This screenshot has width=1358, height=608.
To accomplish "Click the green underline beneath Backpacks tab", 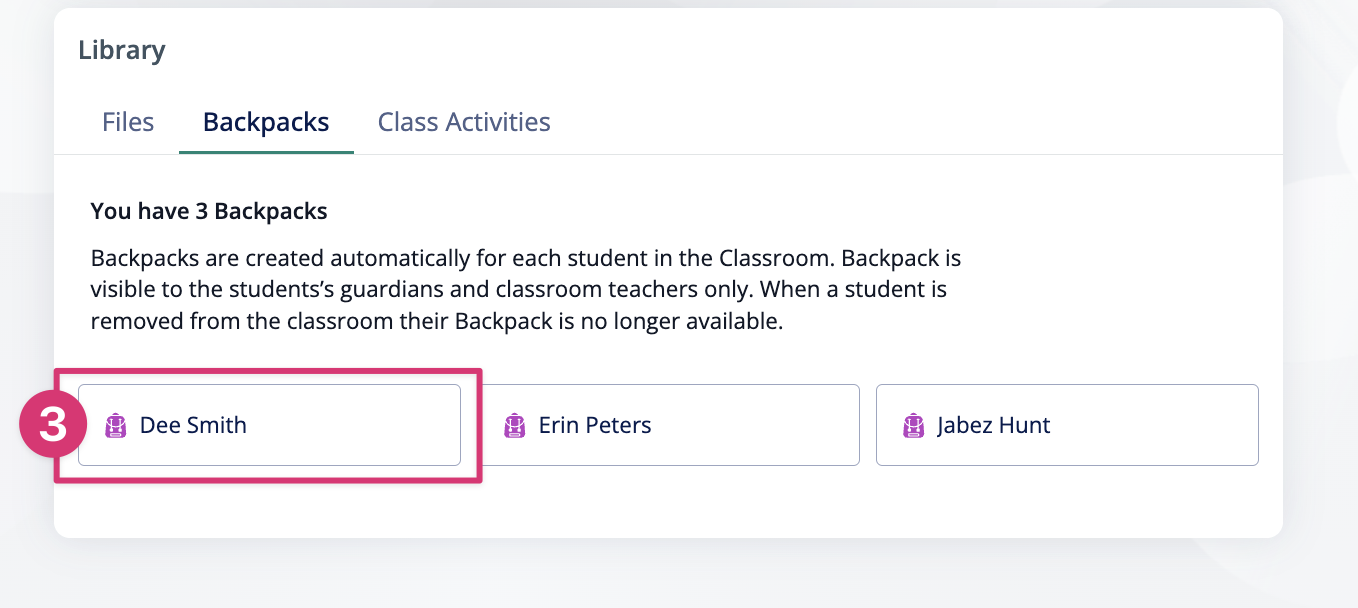I will 266,152.
